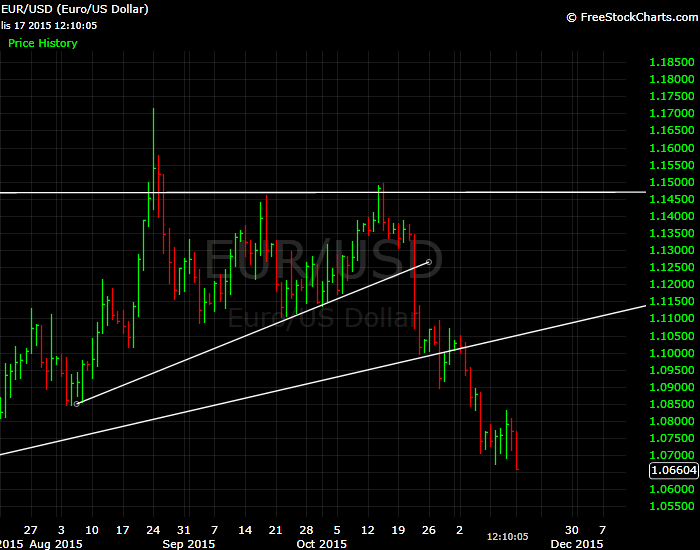Select price level 1.17000 on axis
The image size is (700, 550).
click(672, 113)
